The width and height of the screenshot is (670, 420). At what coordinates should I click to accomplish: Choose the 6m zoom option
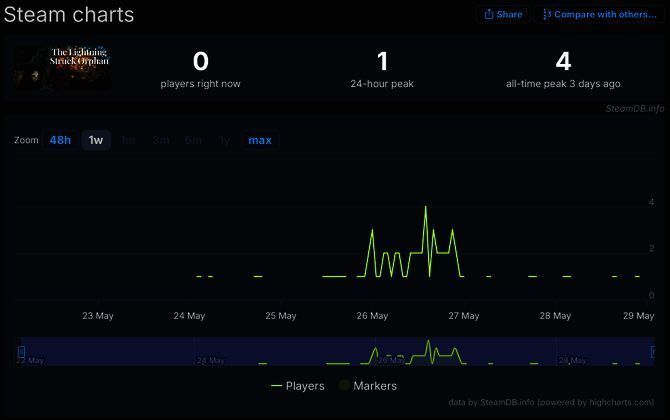point(193,140)
